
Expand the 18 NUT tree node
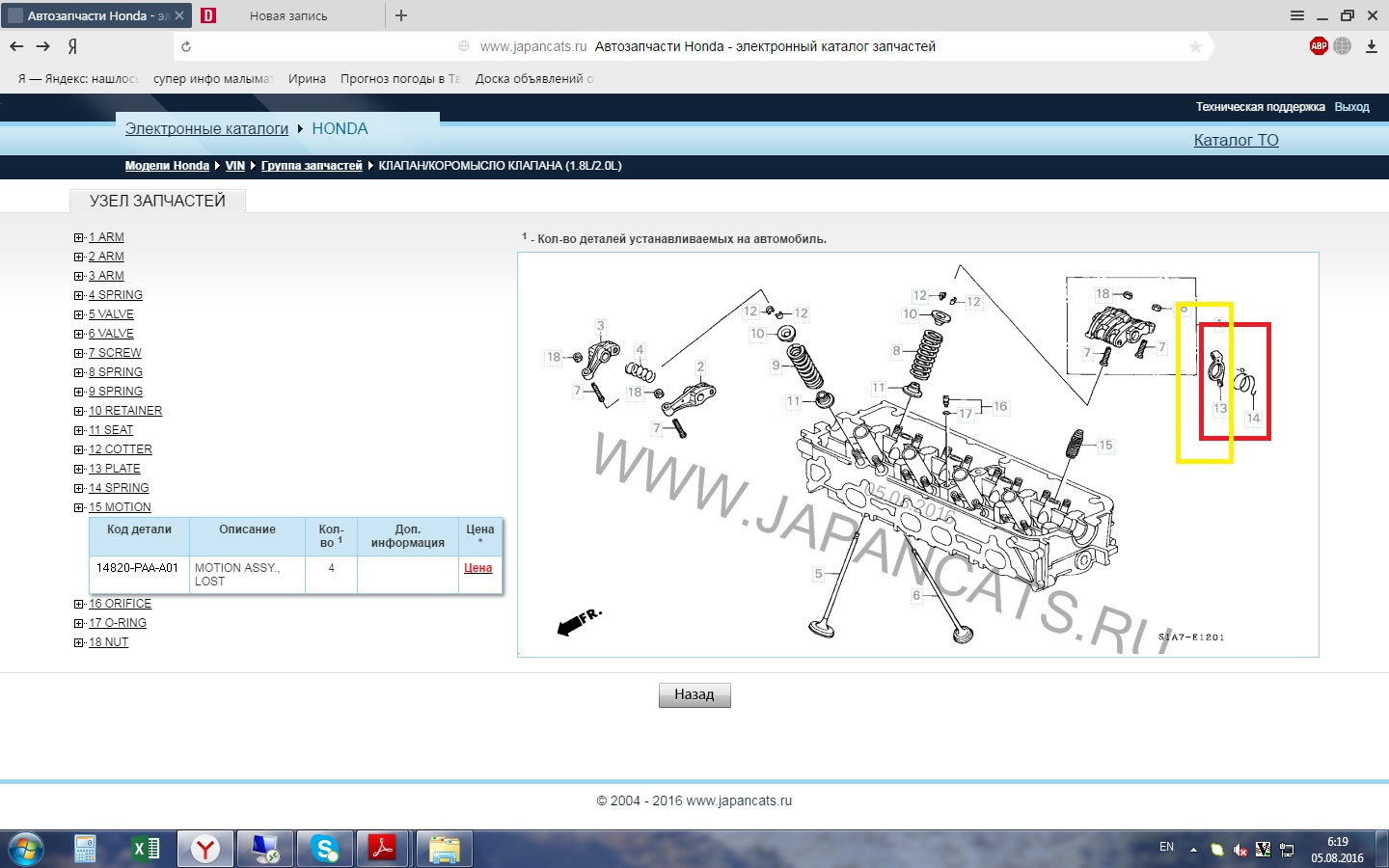click(x=79, y=642)
